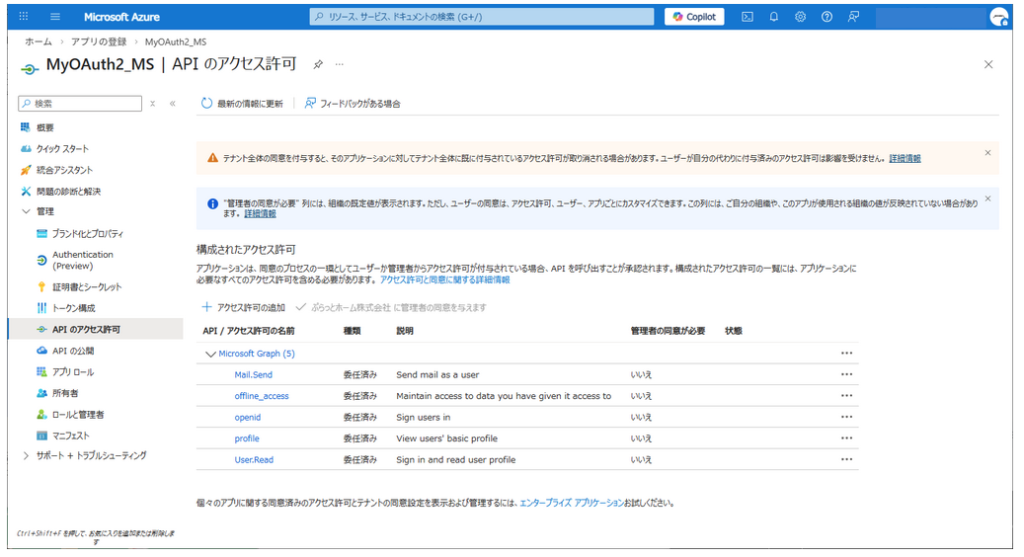1024x557 pixels.
Task: Click the top resource search field
Action: point(480,17)
